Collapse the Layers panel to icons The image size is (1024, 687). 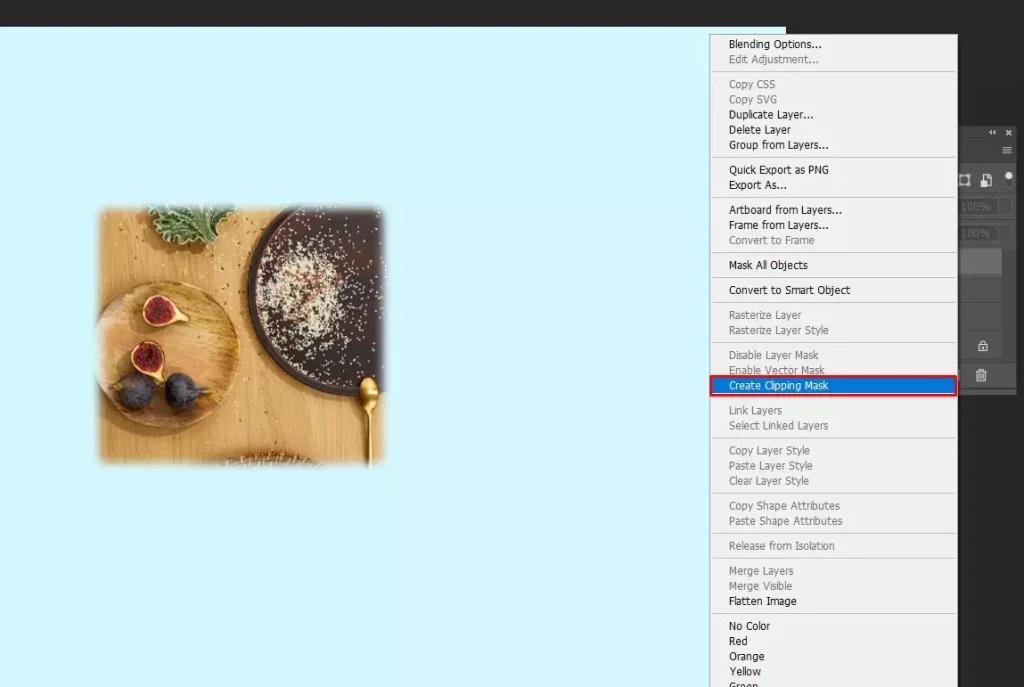pyautogui.click(x=991, y=132)
